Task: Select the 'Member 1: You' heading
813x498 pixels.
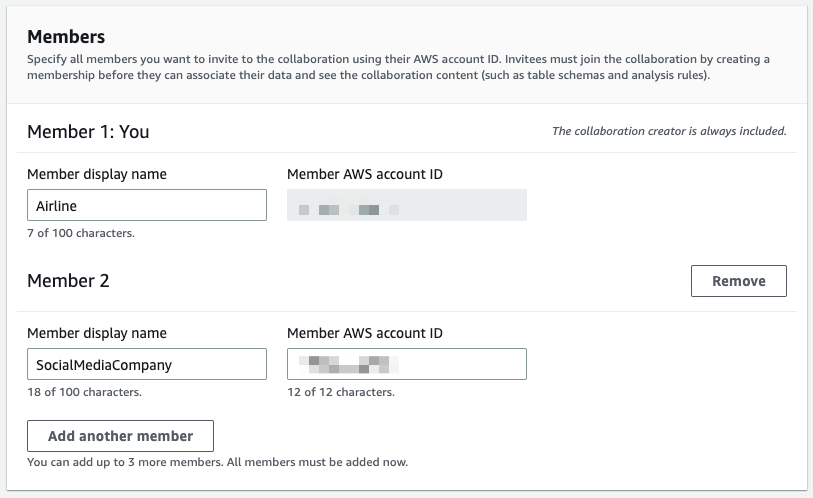Action: [x=88, y=131]
